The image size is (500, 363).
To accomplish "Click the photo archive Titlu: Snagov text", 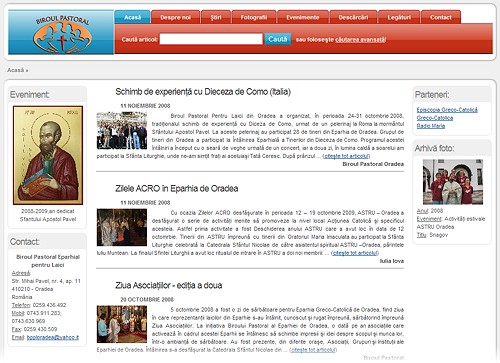I will [x=432, y=235].
